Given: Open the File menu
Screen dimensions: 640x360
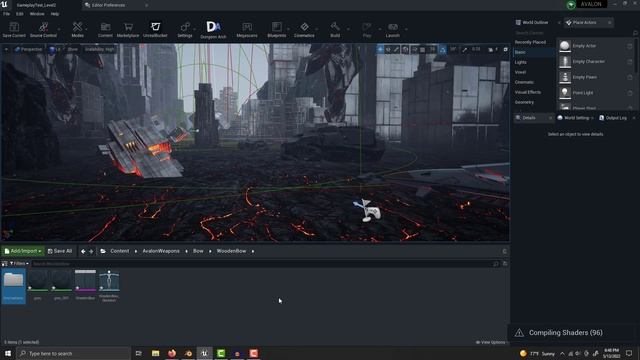Looking at the screenshot, I should click(7, 14).
